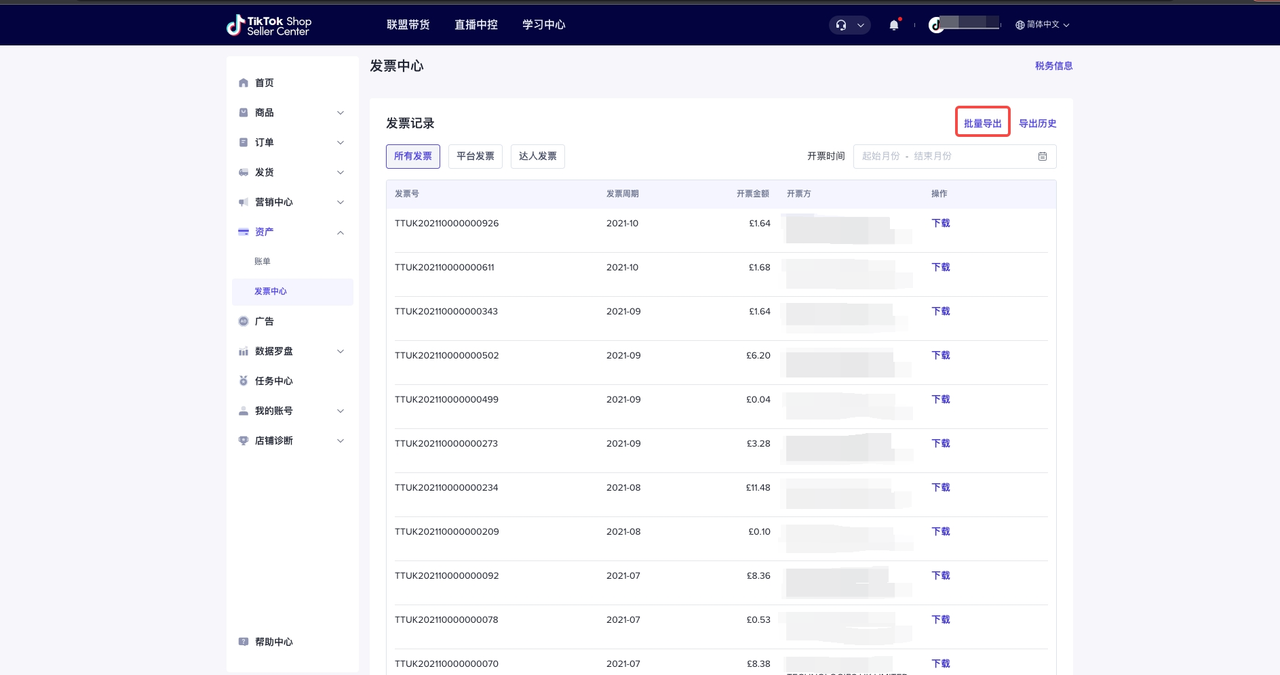The image size is (1280, 675).
Task: Open the 导出历史 link
Action: (x=1037, y=124)
